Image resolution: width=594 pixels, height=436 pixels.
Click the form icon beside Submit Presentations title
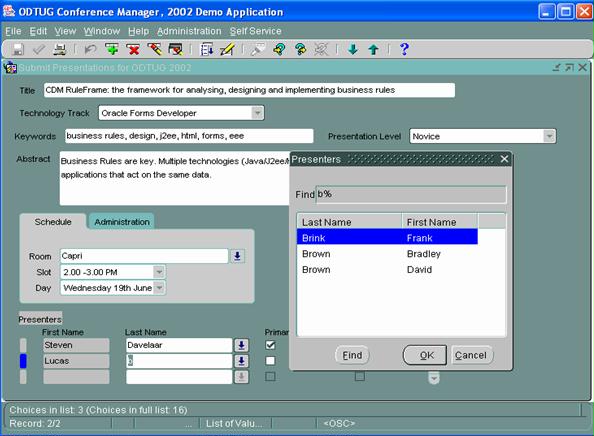[10, 68]
